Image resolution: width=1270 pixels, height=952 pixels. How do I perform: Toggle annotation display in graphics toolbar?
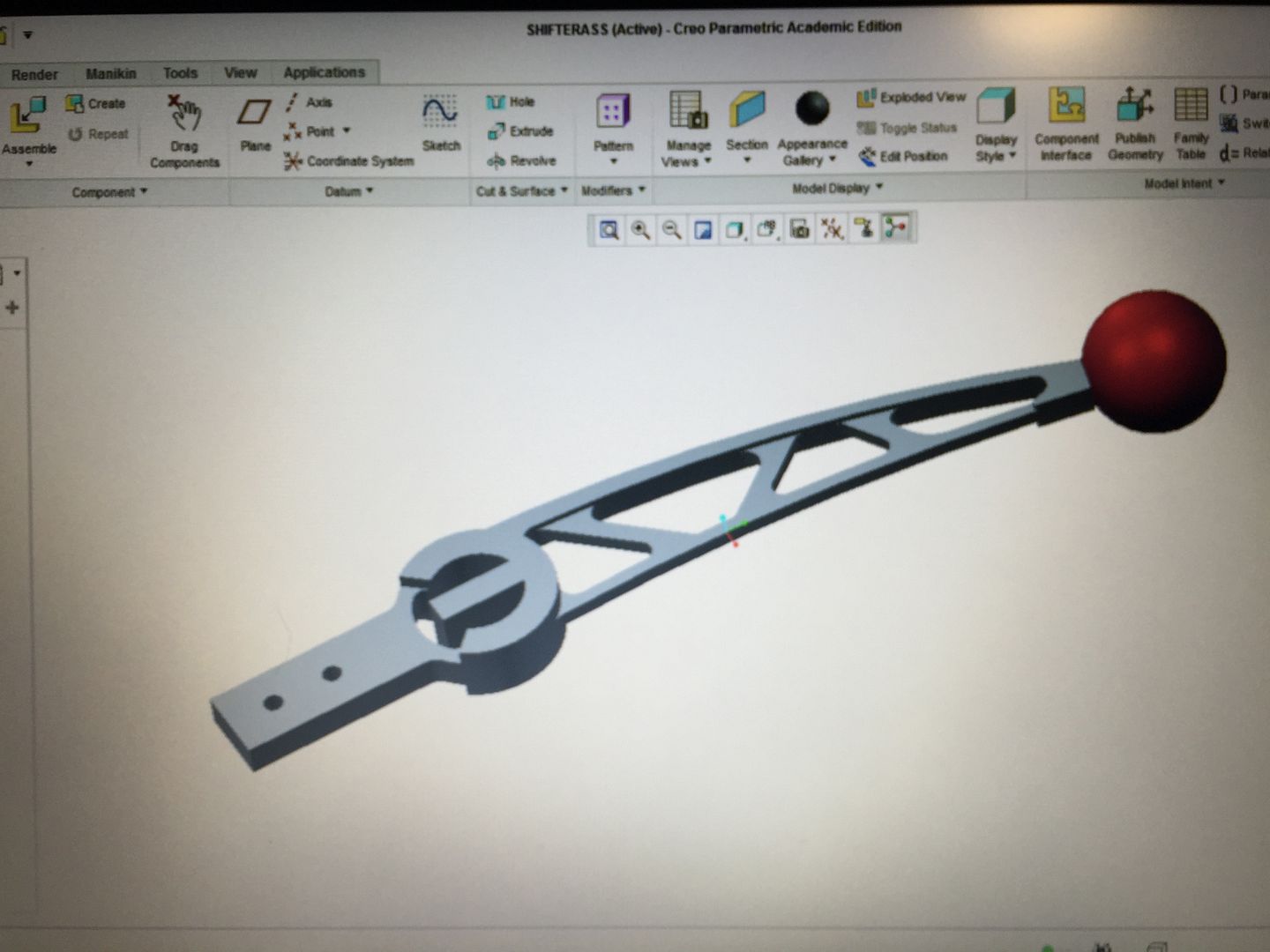point(863,228)
